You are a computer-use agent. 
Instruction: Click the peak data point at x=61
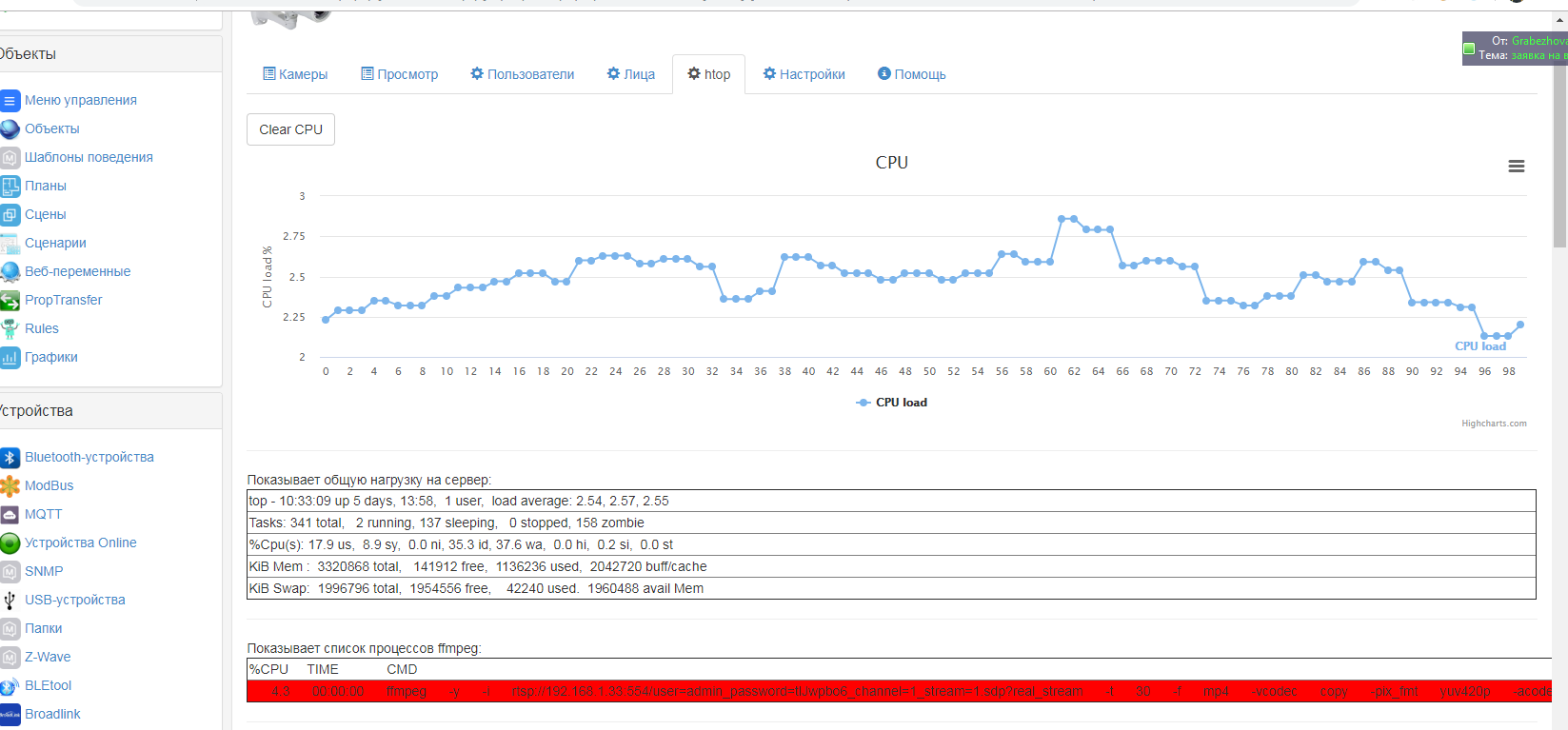(x=1062, y=219)
